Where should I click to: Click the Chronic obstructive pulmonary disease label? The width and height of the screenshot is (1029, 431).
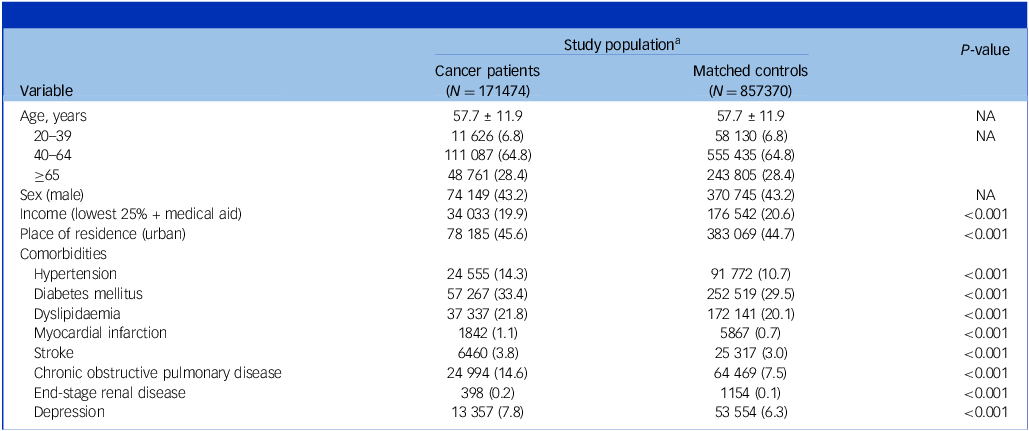tap(158, 371)
